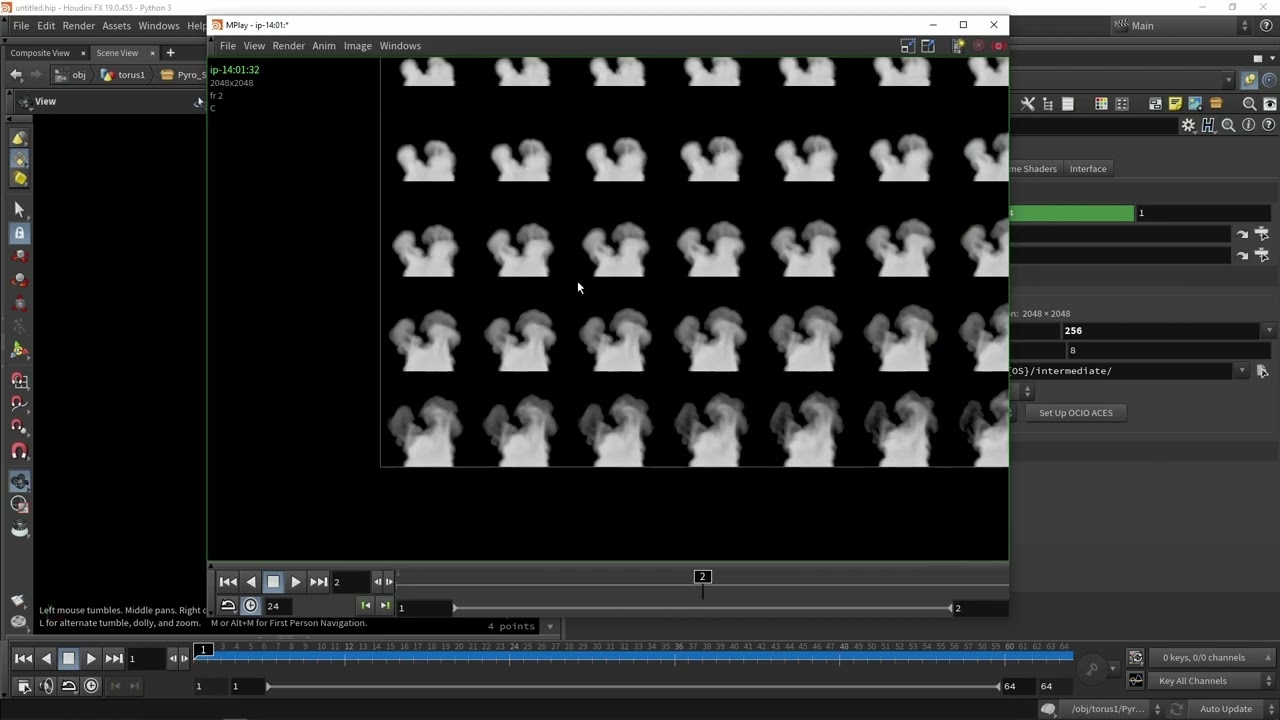This screenshot has width=1280, height=720.
Task: Open dropdown next to 256 field
Action: 1269,331
